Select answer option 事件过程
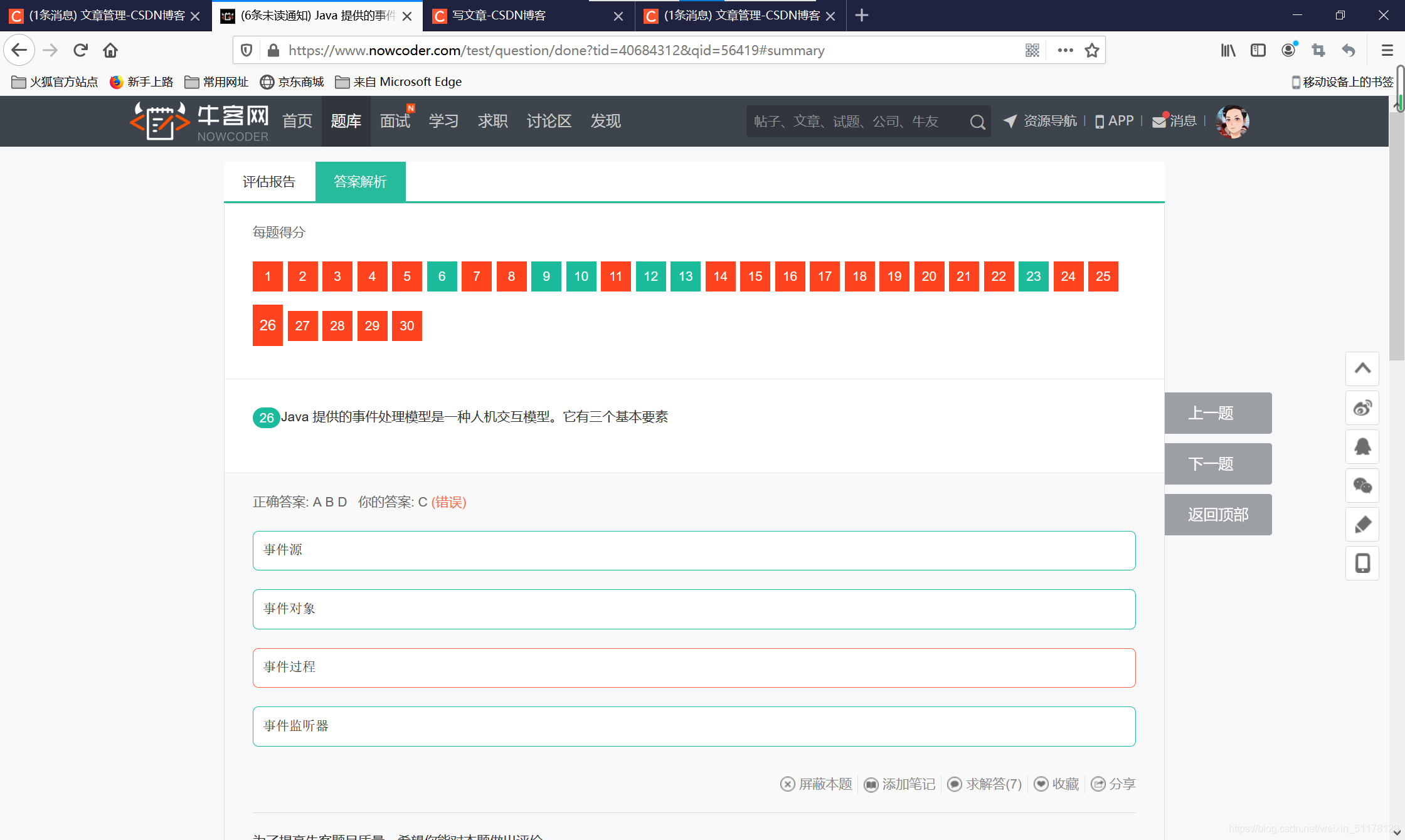The width and height of the screenshot is (1405, 840). (x=694, y=668)
